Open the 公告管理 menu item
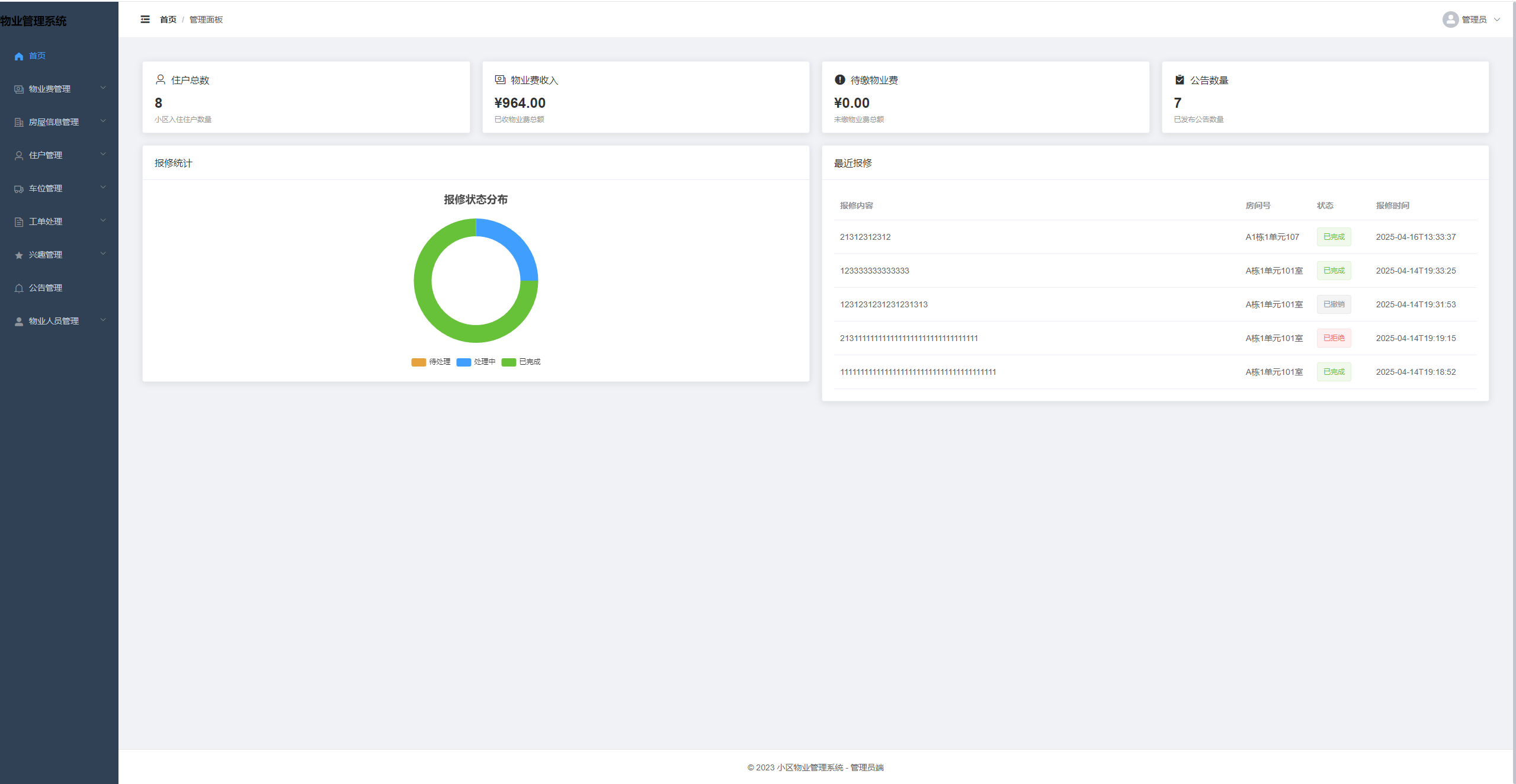 pos(46,288)
